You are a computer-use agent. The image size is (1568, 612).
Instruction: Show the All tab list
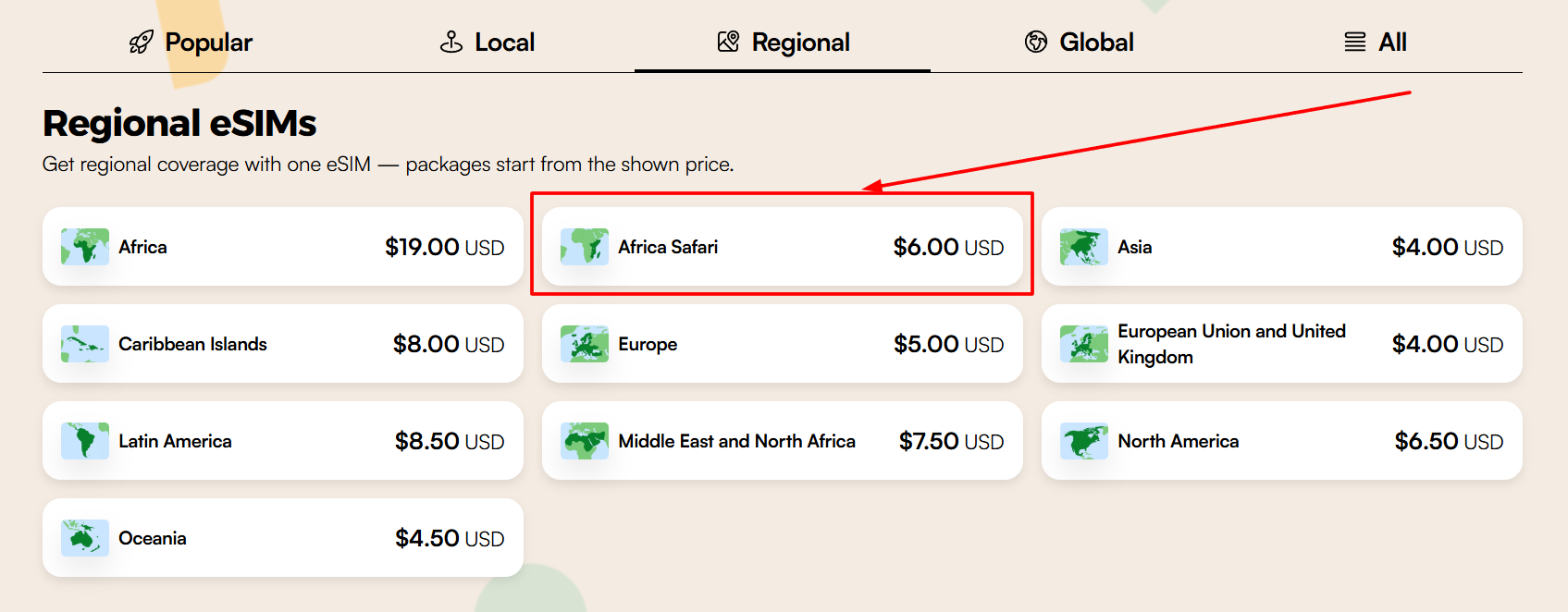(1375, 43)
